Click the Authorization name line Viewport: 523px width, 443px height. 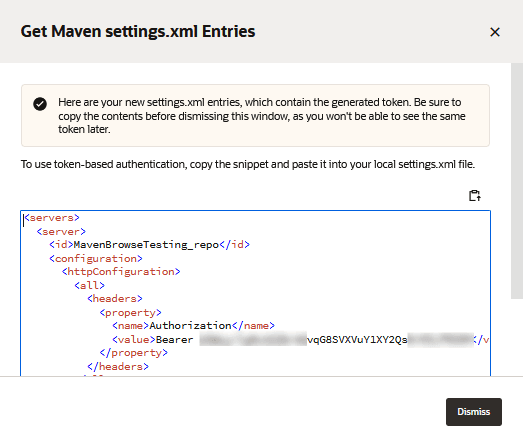tap(193, 326)
